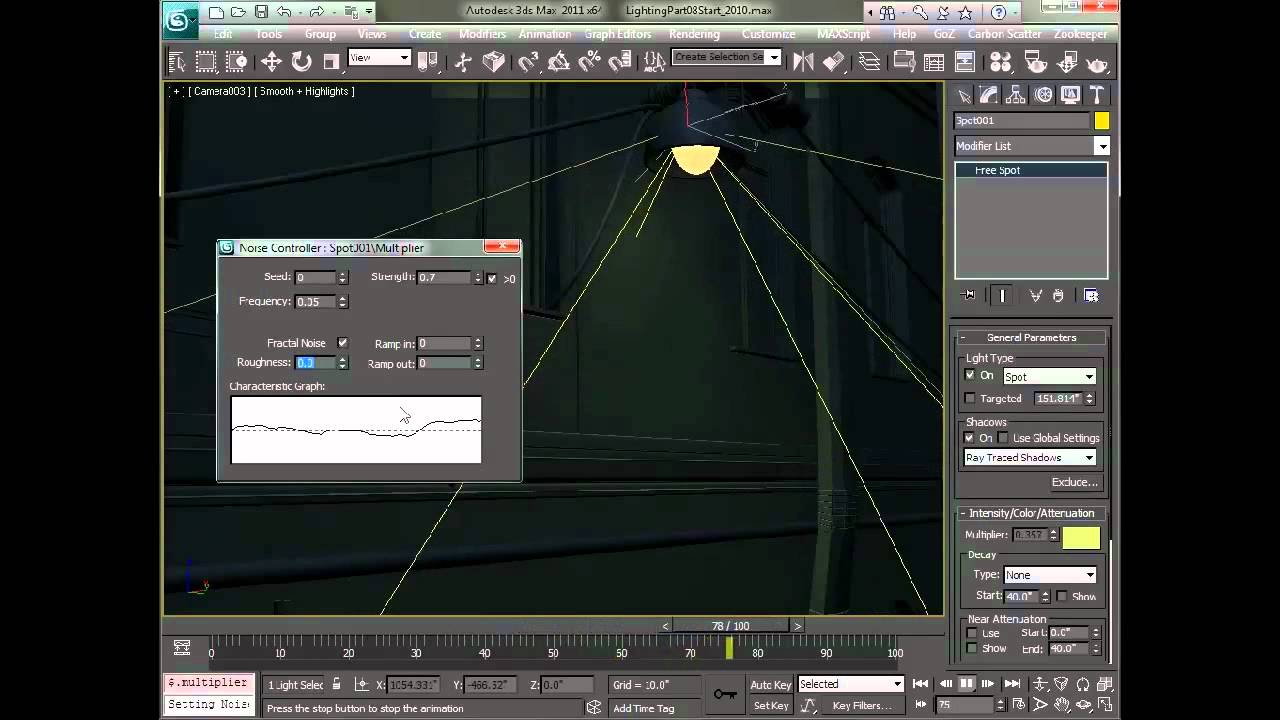Click the Roughness value field
This screenshot has height=720, width=1280.
coord(316,363)
